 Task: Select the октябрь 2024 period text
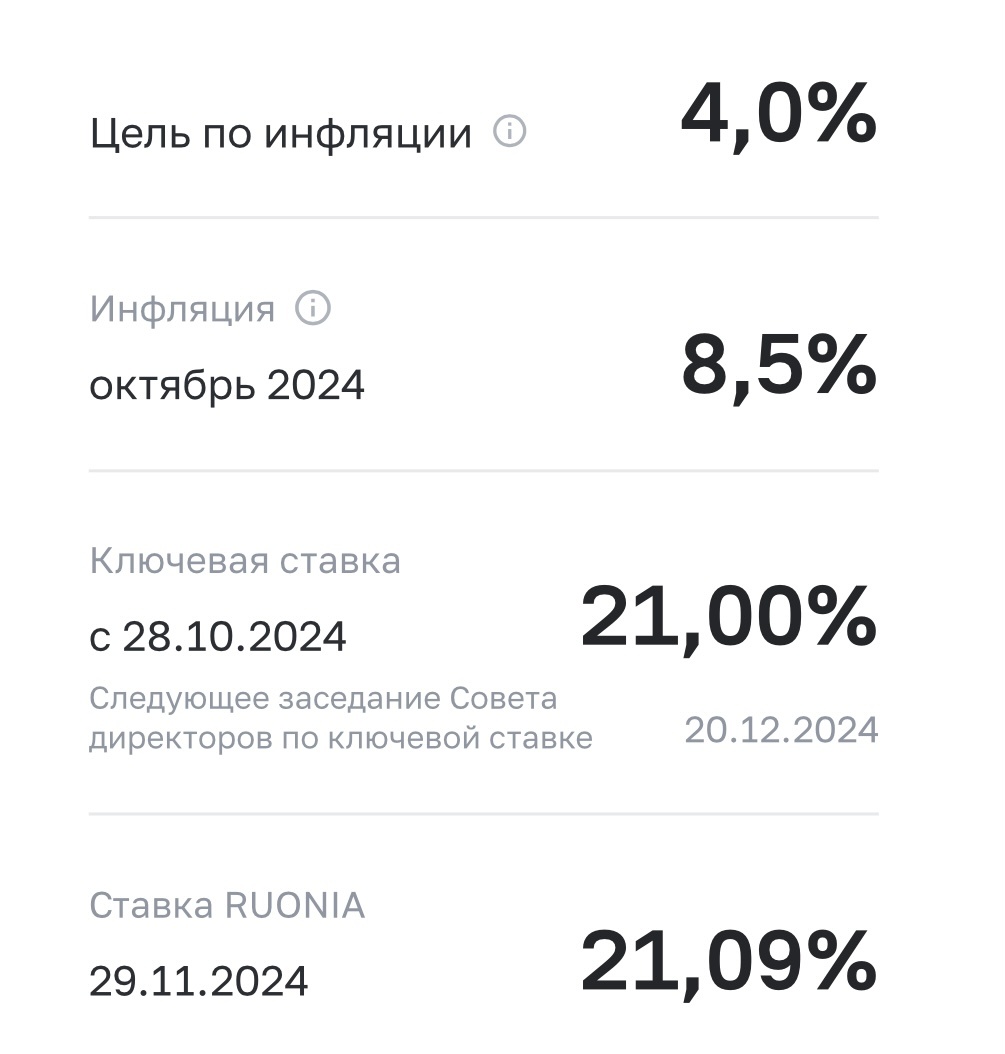(227, 385)
